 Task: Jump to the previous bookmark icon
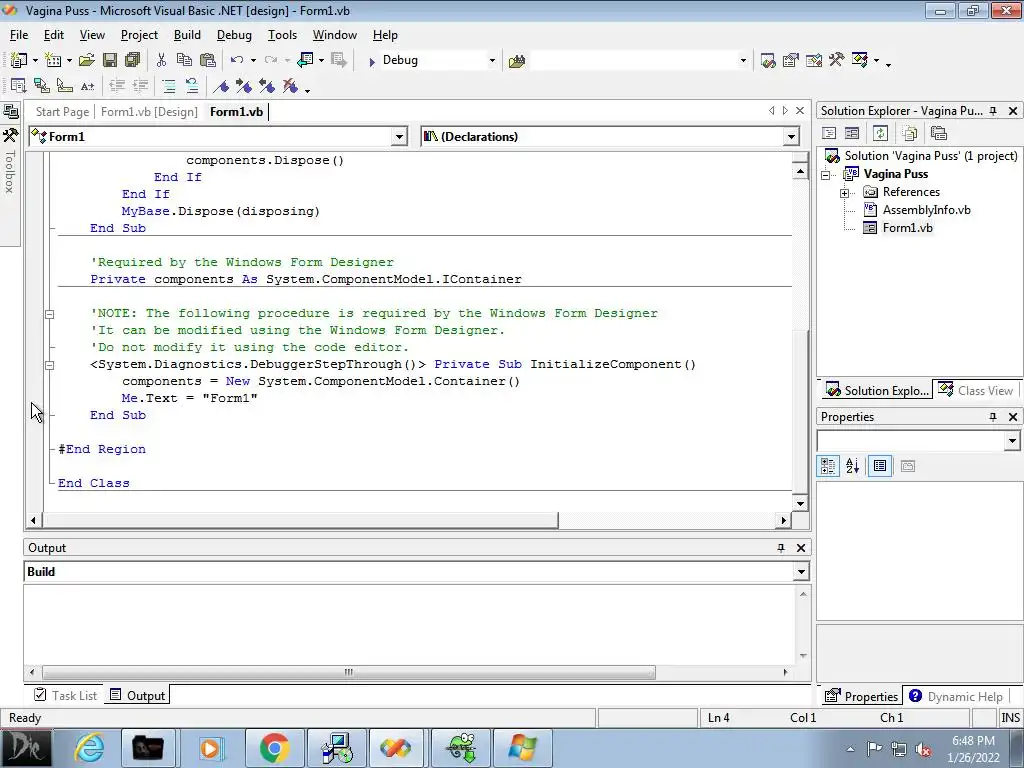pos(266,86)
